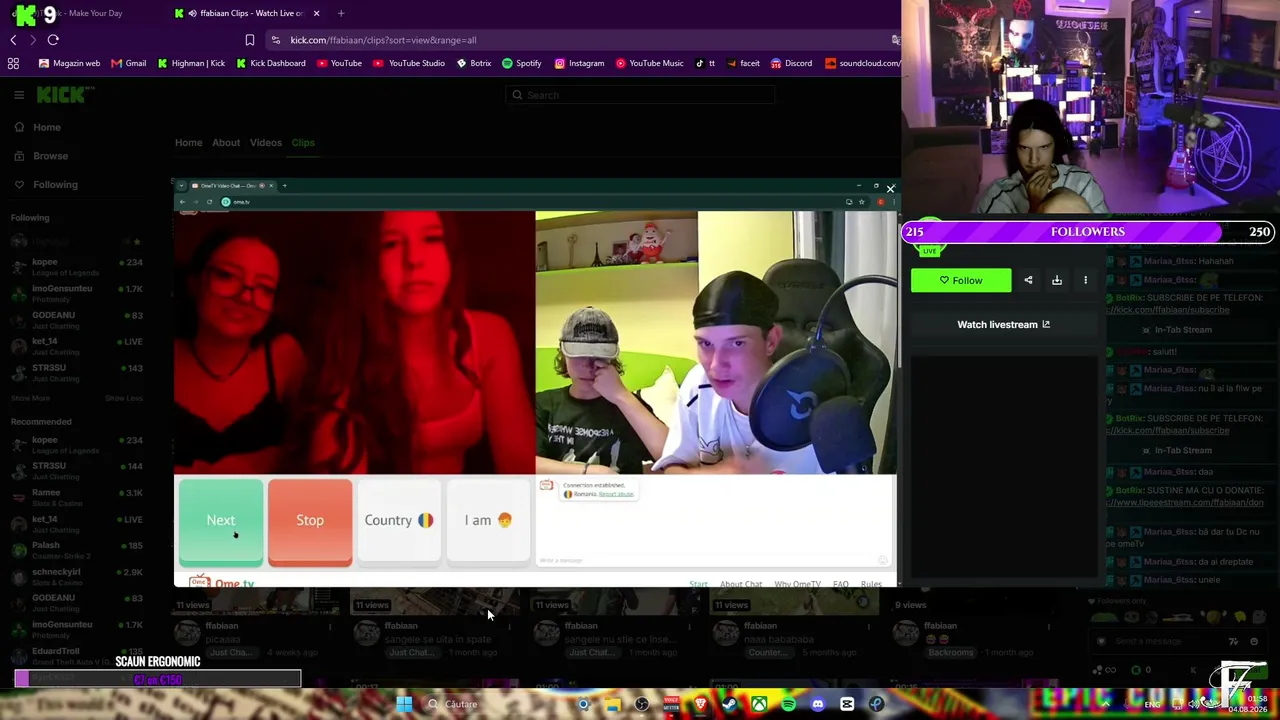Open the followed channel ket_14 in the Following list
This screenshot has width=1280, height=720.
77,346
